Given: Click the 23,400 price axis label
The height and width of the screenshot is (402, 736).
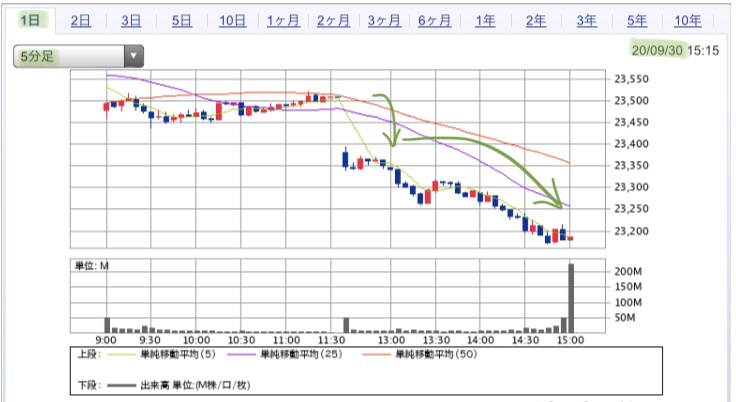Looking at the screenshot, I should 631,144.
